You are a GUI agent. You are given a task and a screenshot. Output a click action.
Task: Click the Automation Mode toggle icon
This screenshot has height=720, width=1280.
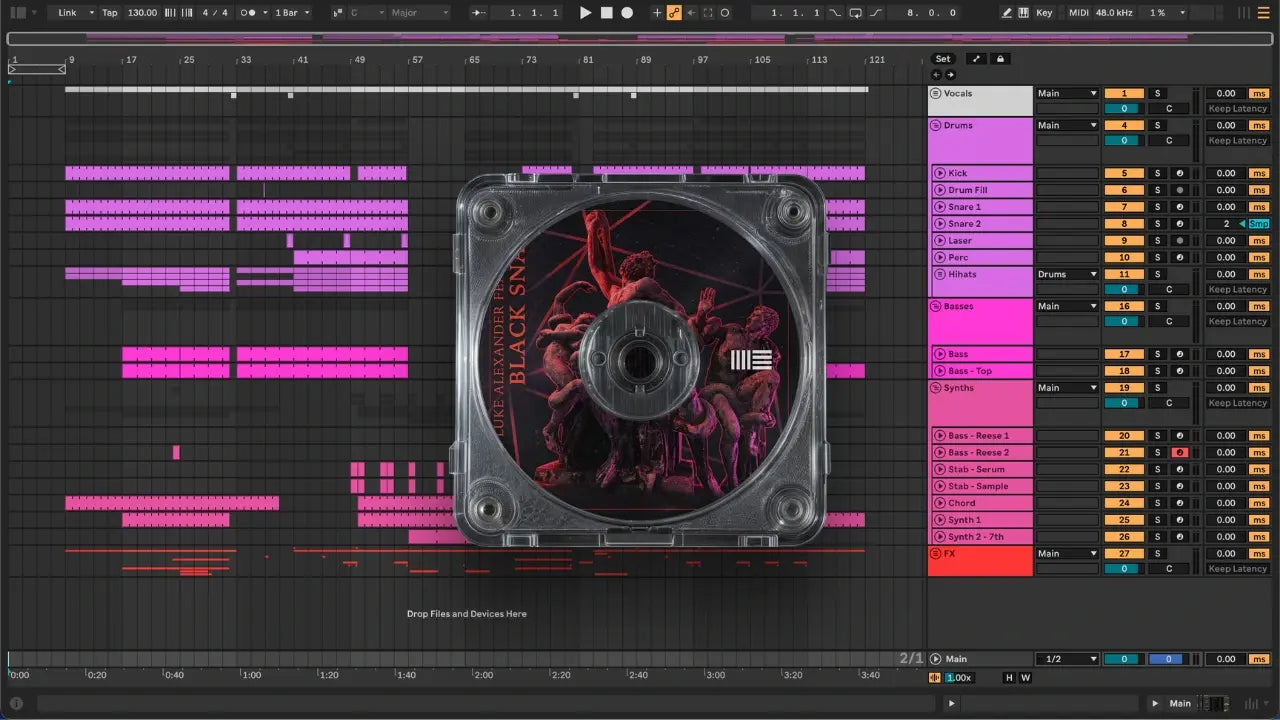point(977,59)
